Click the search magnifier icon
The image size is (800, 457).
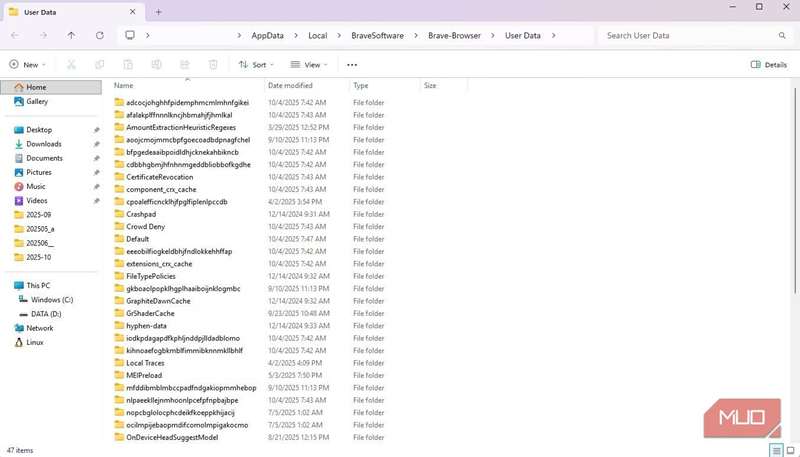pos(783,35)
